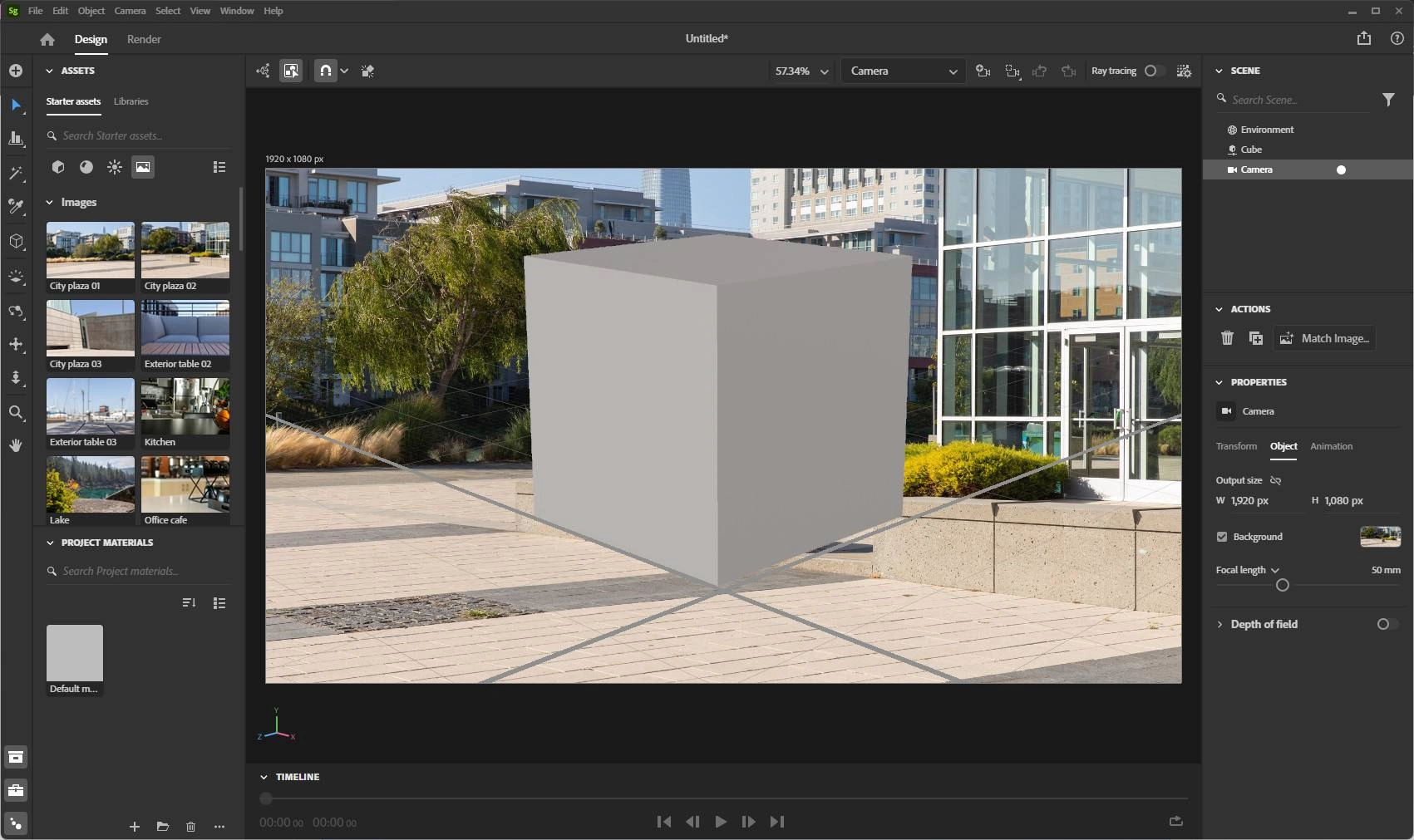Open the Camera view dropdown

904,71
